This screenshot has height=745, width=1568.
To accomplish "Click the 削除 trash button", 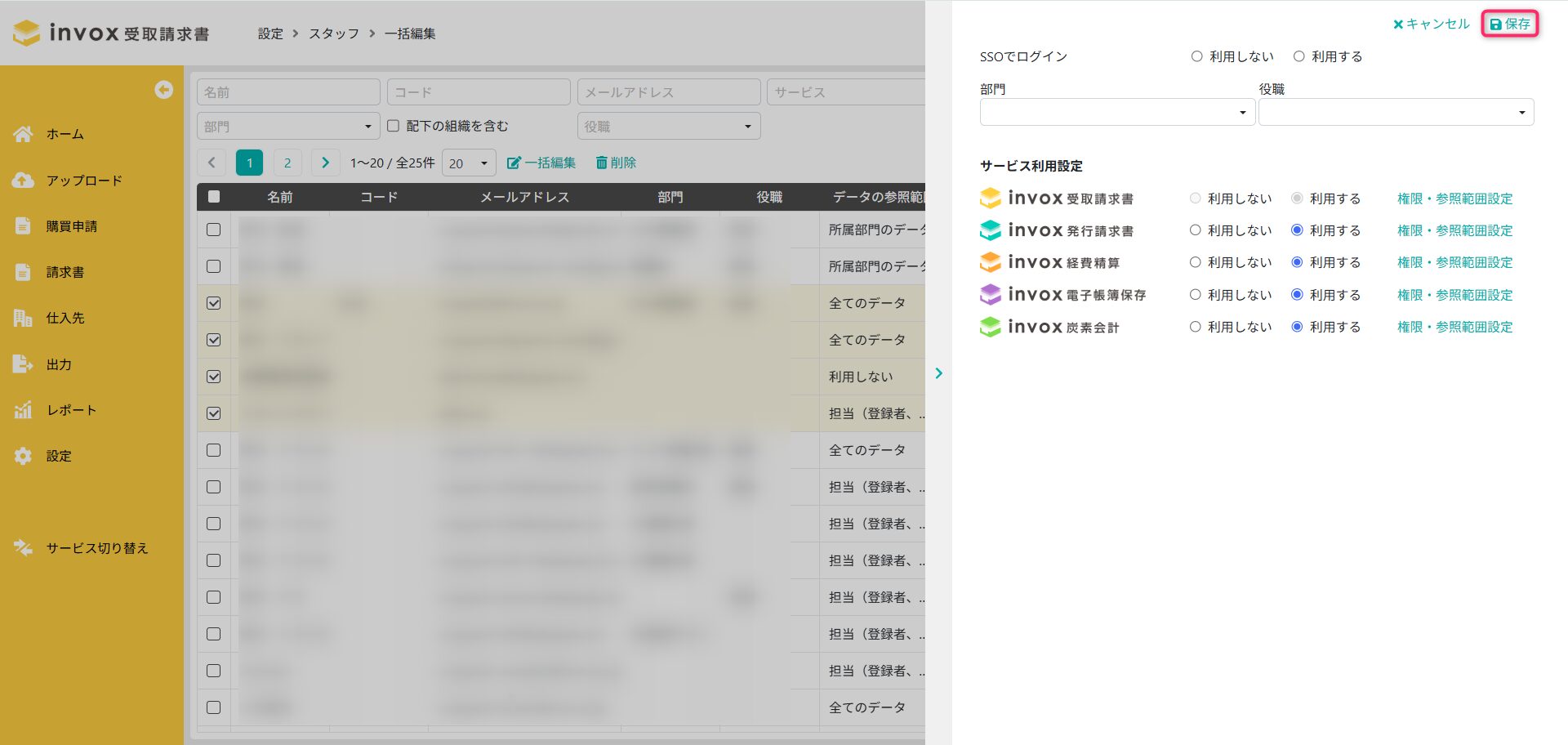I will [x=616, y=163].
